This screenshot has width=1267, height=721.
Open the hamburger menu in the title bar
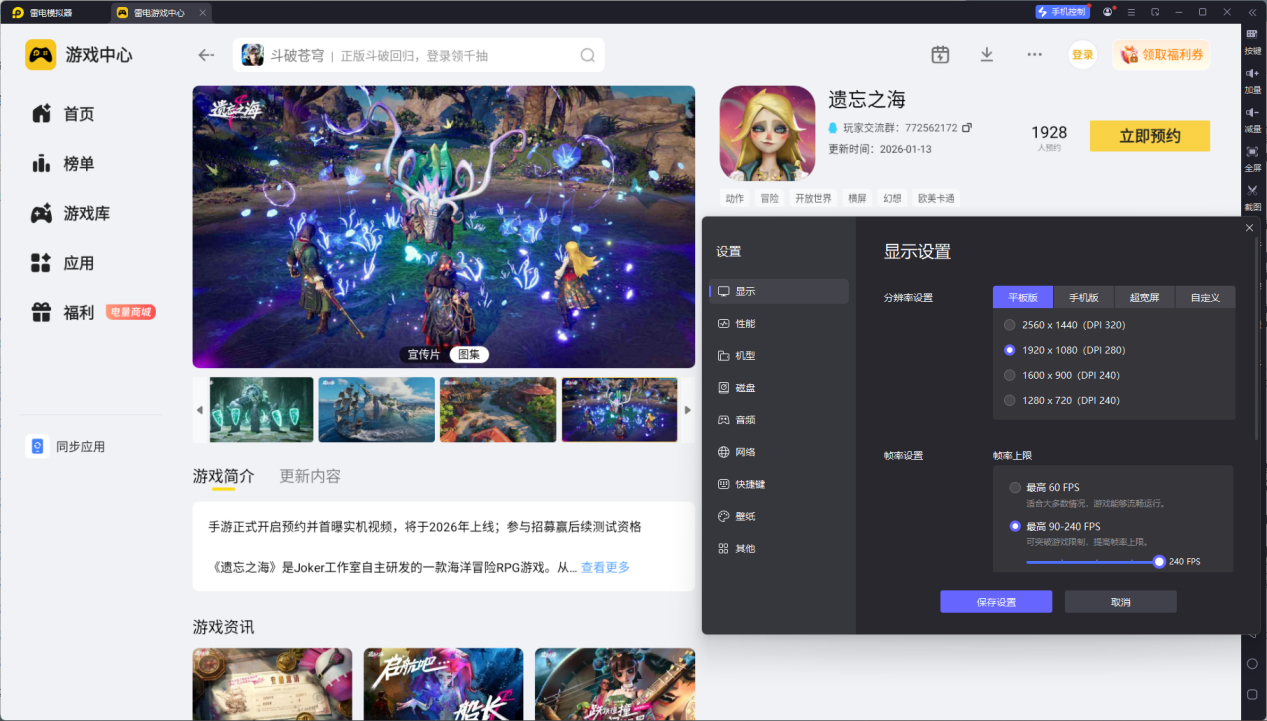tap(1131, 12)
